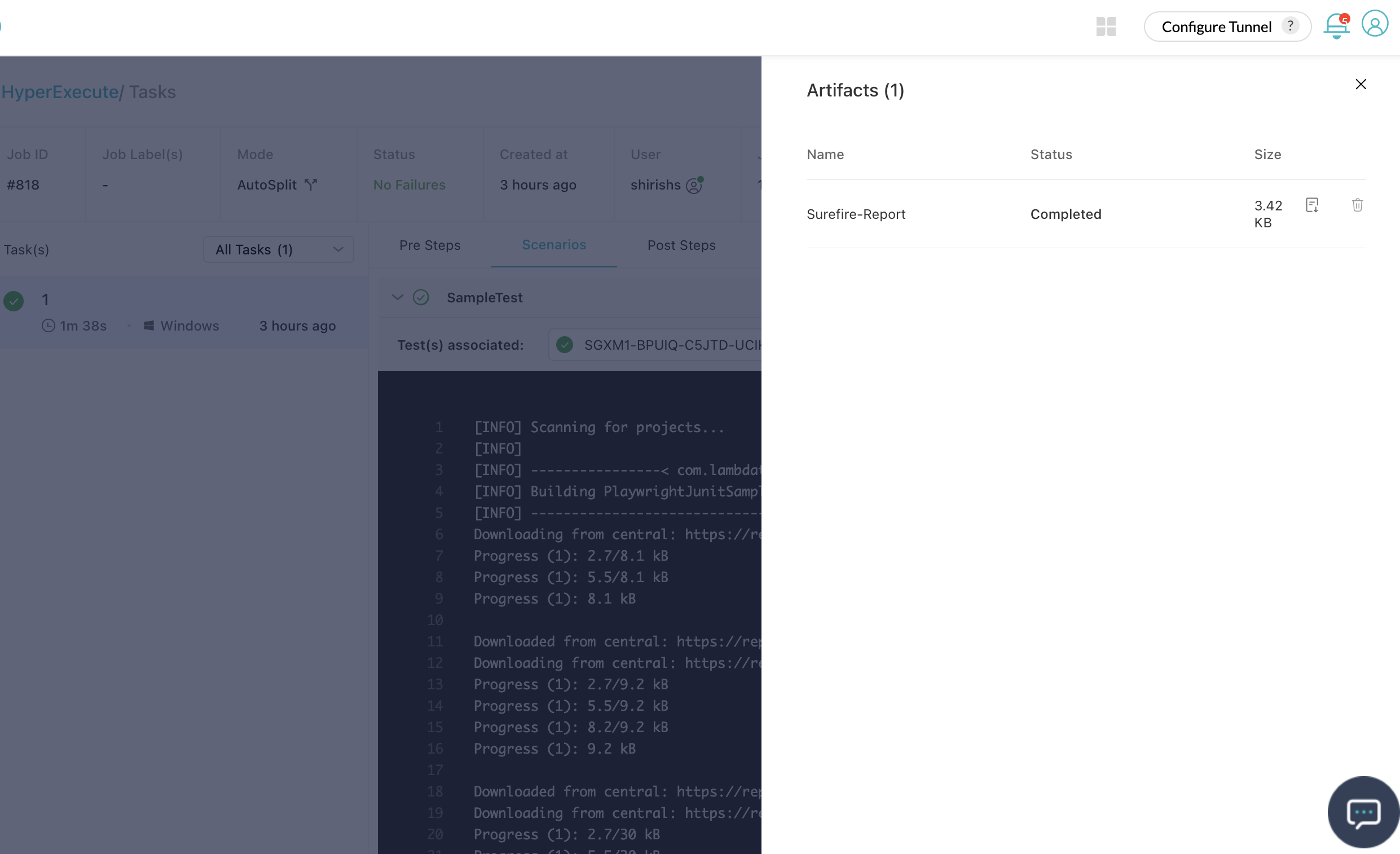Open the notifications bell
This screenshot has width=1400, height=854.
[x=1336, y=26]
